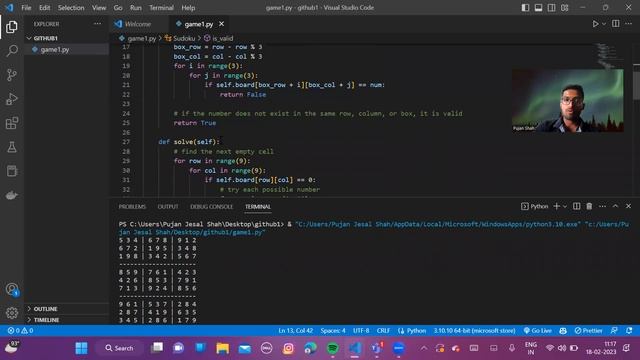Switch to the Terminal tab
The image size is (640, 360).
pyautogui.click(x=258, y=207)
